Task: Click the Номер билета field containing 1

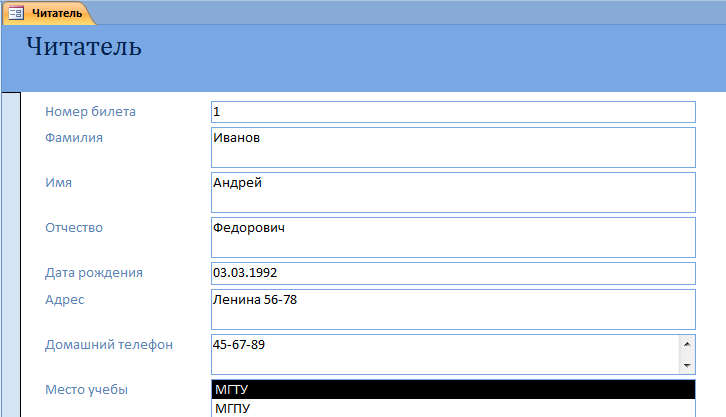Action: coord(453,112)
